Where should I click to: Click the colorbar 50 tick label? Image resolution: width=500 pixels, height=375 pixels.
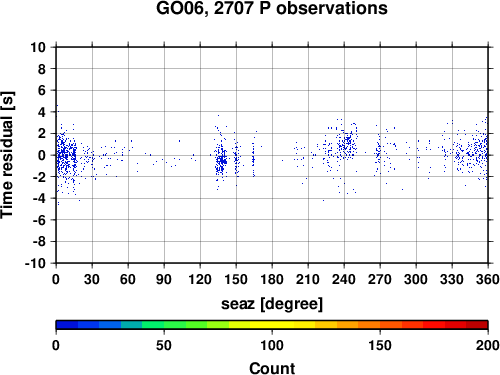[x=164, y=346]
